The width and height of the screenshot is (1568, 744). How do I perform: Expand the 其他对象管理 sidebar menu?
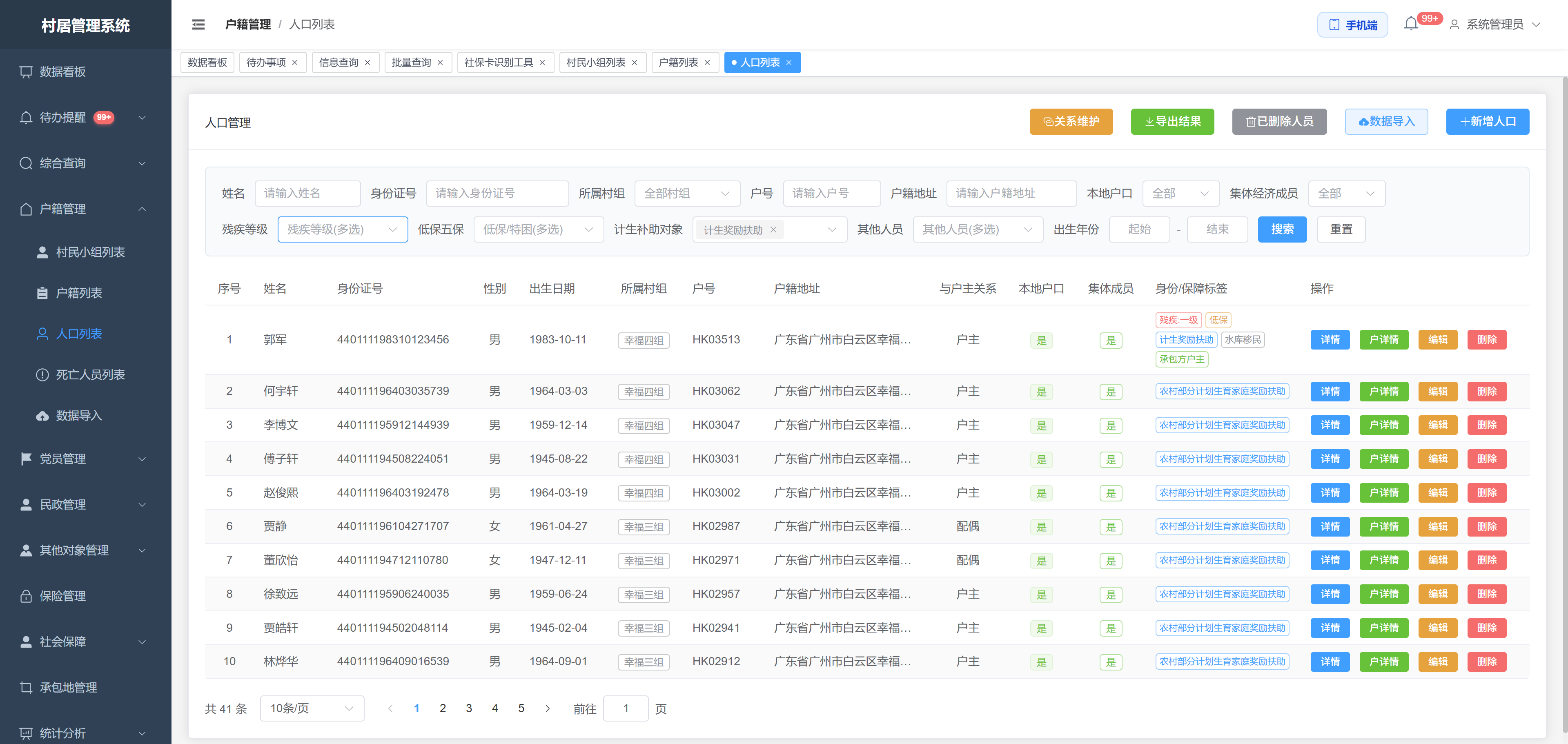click(86, 550)
